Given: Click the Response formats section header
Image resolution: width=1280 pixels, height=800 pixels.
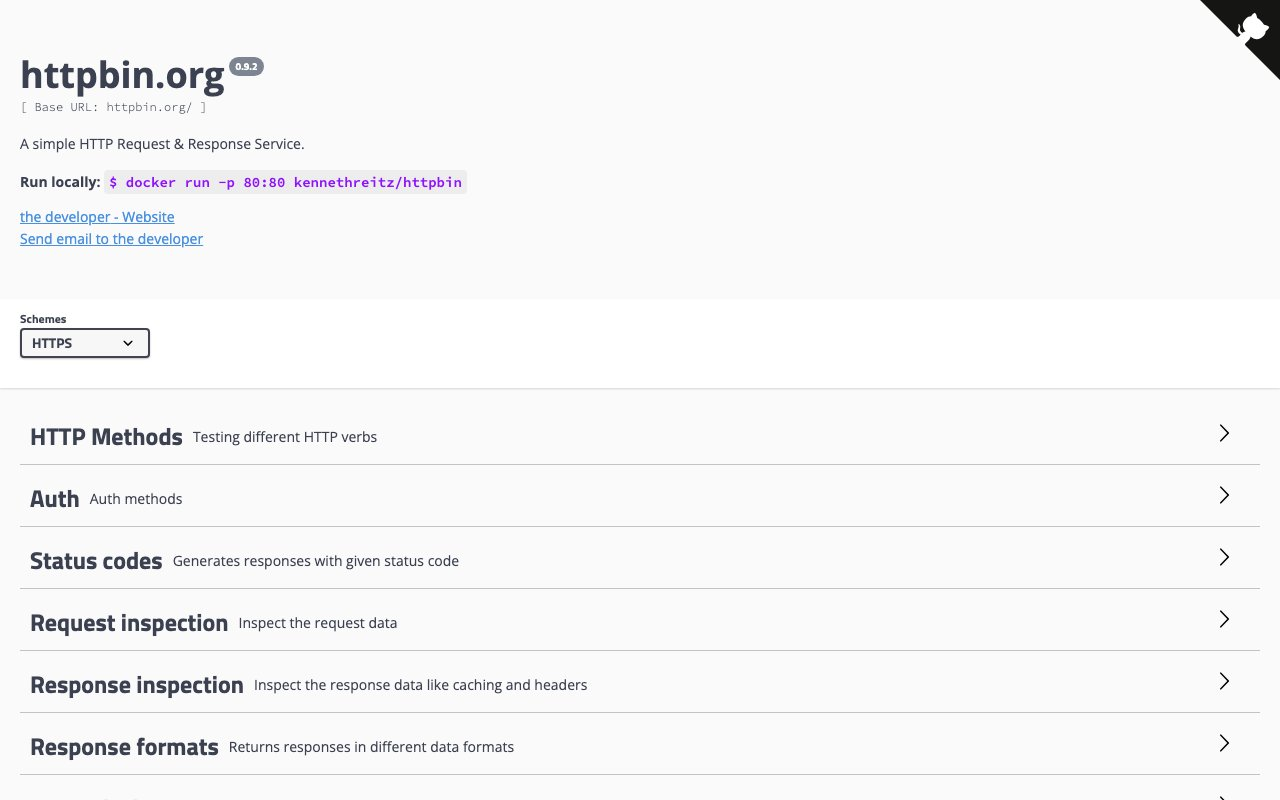Looking at the screenshot, I should [124, 746].
